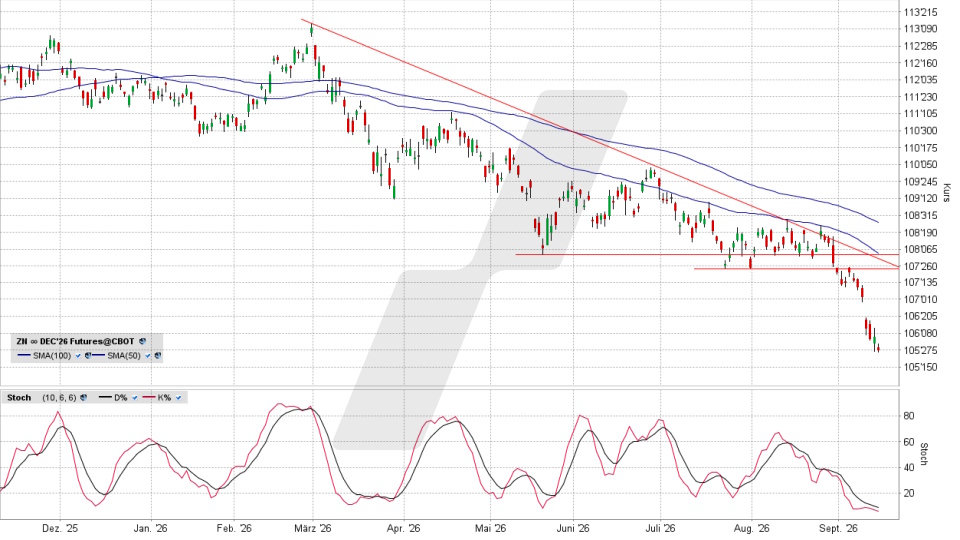The image size is (960, 540).
Task: Click the 113'215 price axis value
Action: coord(921,12)
